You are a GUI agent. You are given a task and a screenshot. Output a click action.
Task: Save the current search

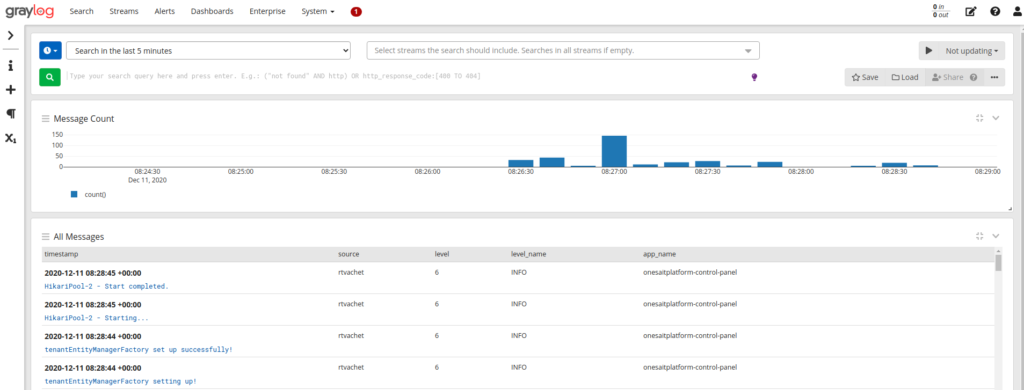click(x=865, y=77)
